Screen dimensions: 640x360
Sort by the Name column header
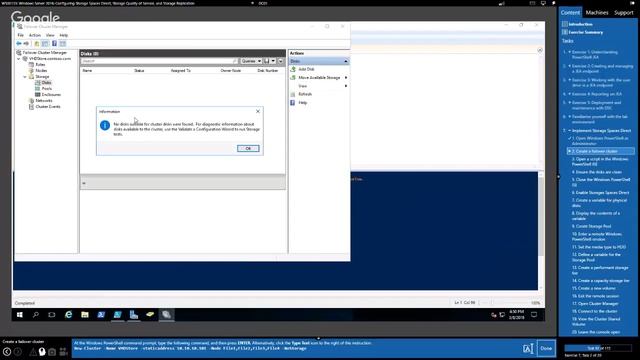pos(87,71)
